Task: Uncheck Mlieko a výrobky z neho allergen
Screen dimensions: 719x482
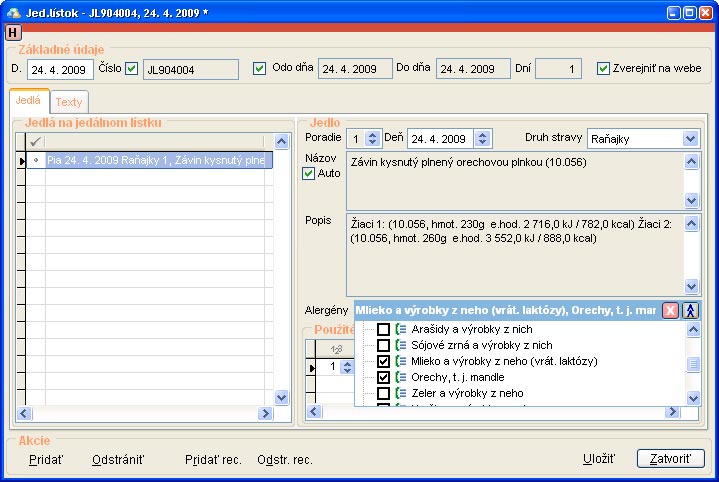Action: (x=383, y=362)
